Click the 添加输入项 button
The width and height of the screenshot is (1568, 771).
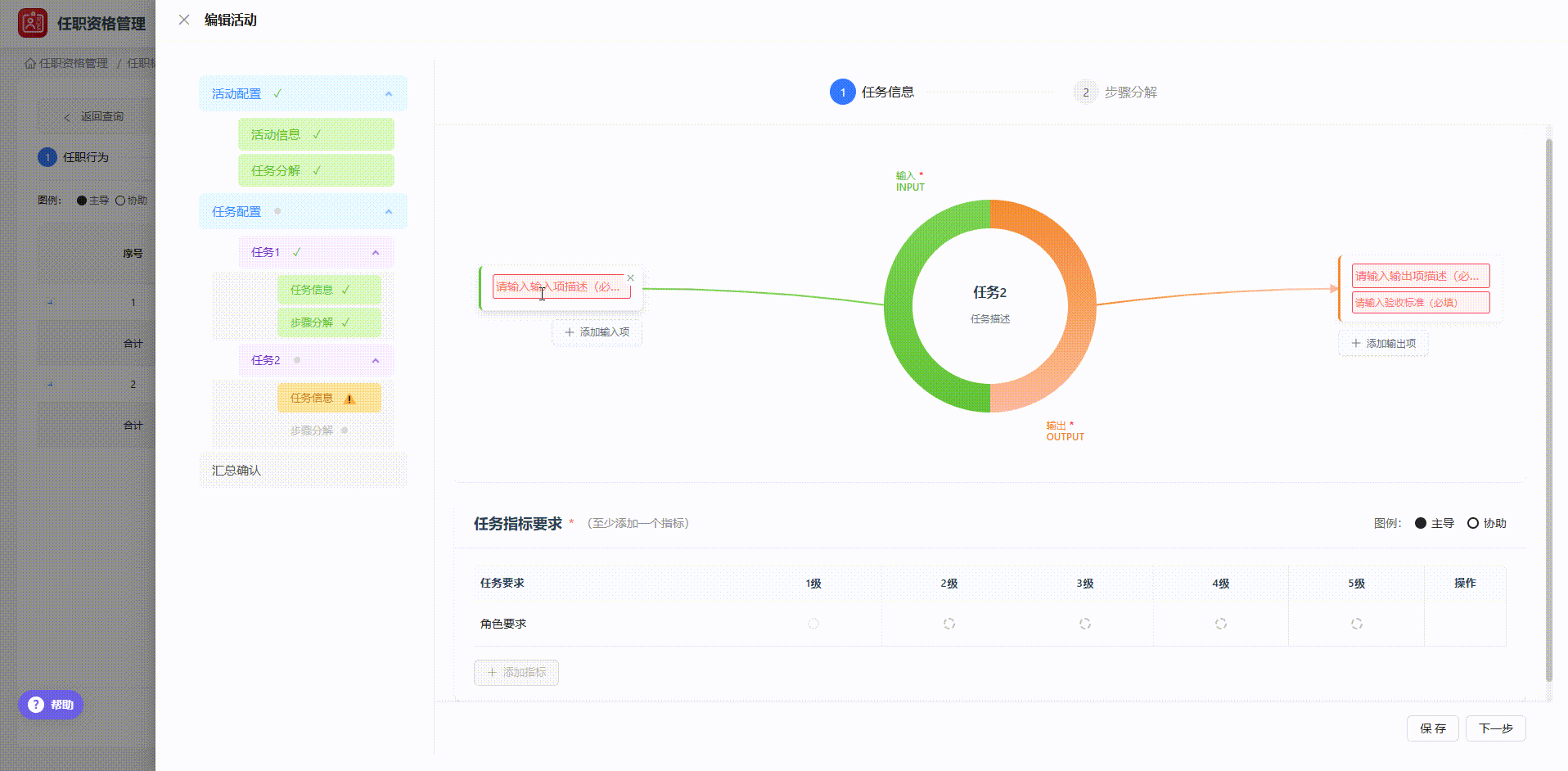pos(597,332)
